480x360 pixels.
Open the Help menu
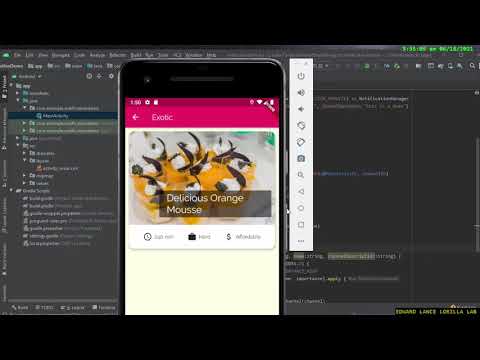(211, 55)
